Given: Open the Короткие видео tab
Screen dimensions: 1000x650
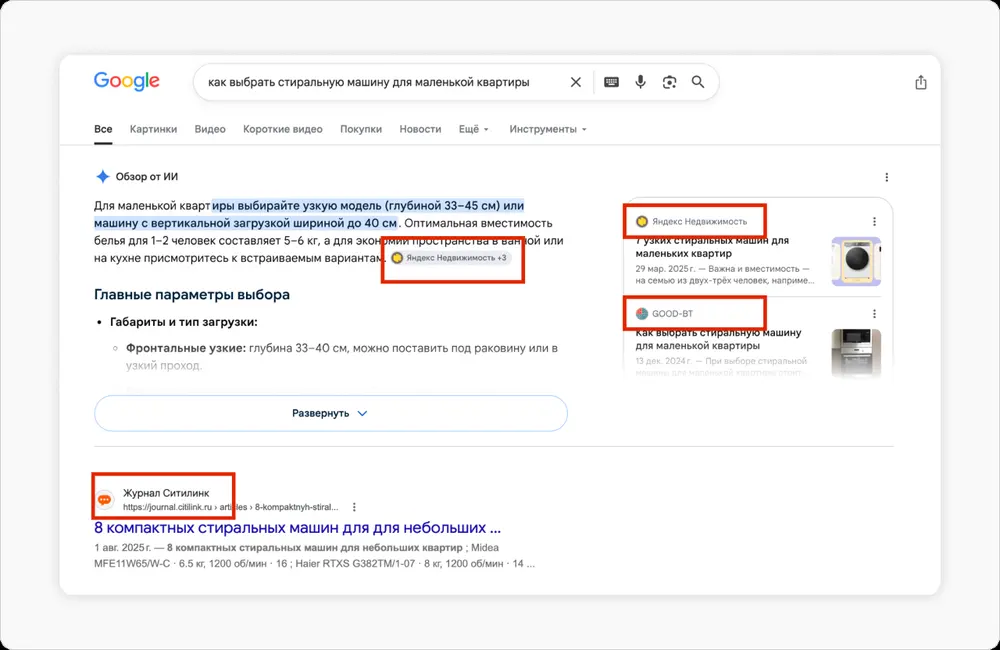Looking at the screenshot, I should pyautogui.click(x=283, y=129).
